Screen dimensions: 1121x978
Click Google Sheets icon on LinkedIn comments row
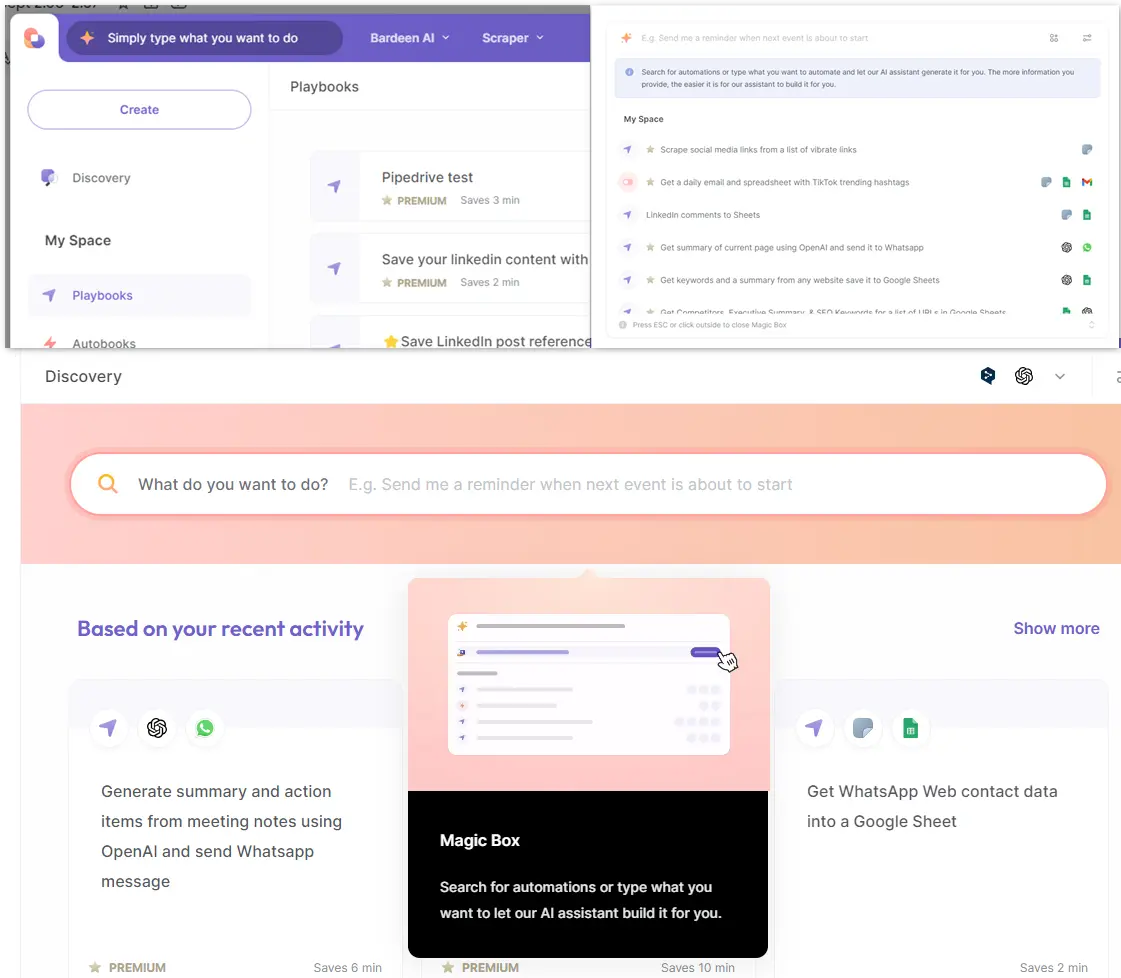click(x=1087, y=214)
